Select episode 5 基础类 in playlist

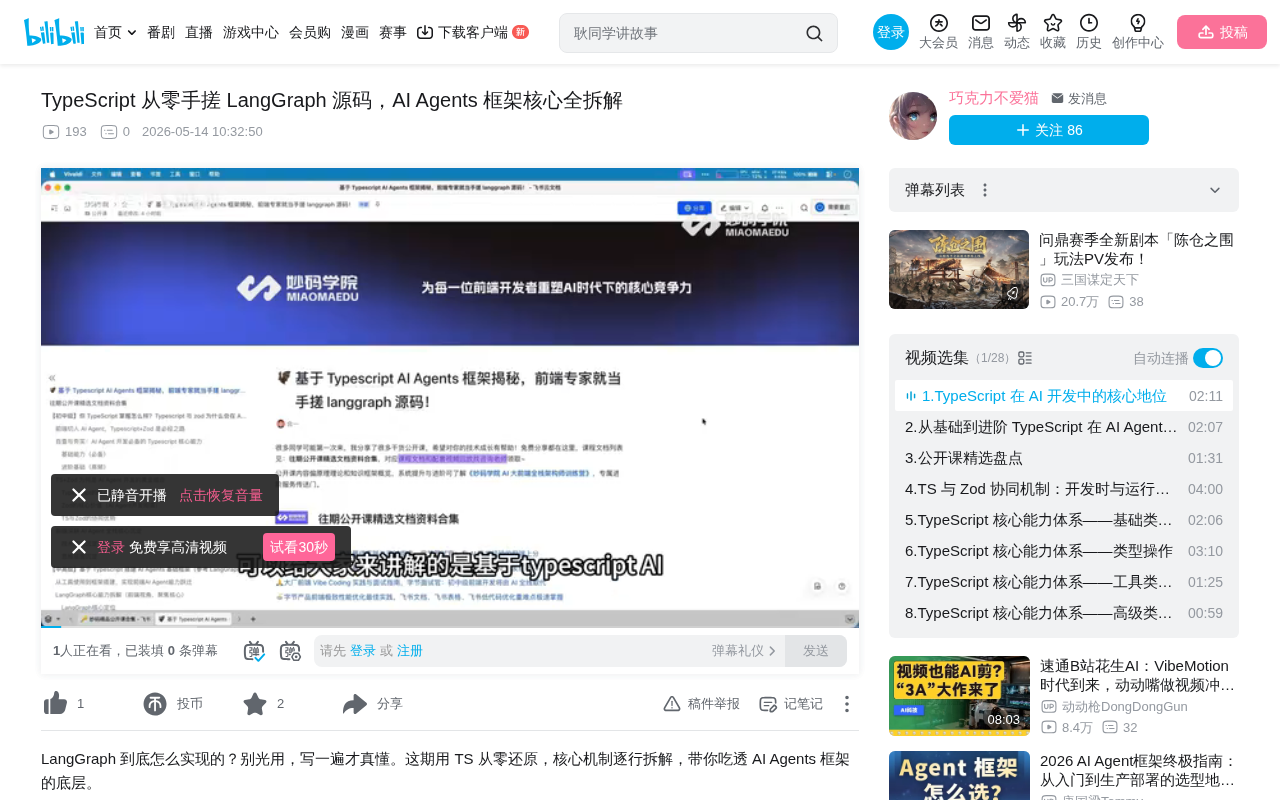coord(1064,520)
